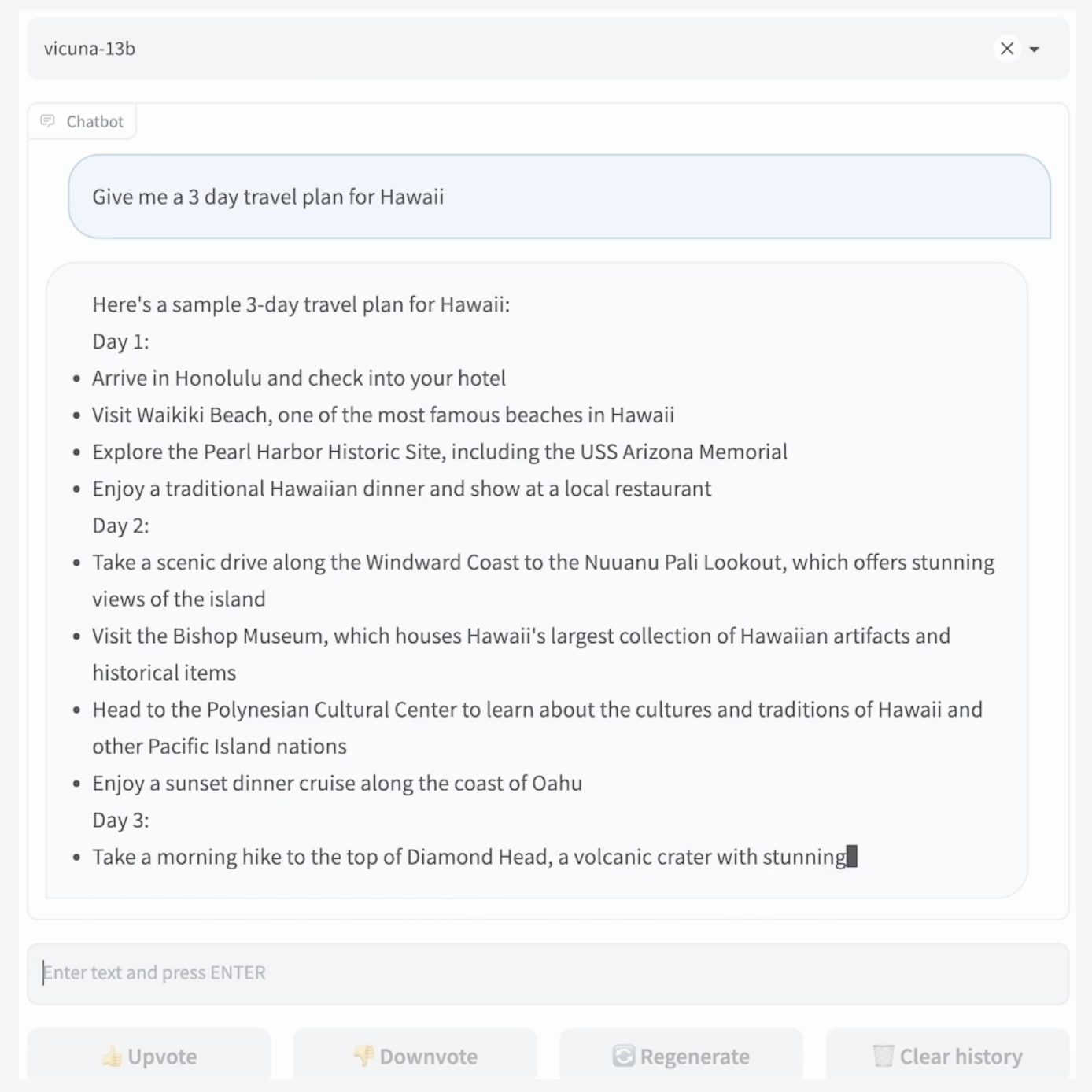Click the streaming cursor block after 'stunning'
Screen dimensions: 1092x1092
click(x=852, y=856)
